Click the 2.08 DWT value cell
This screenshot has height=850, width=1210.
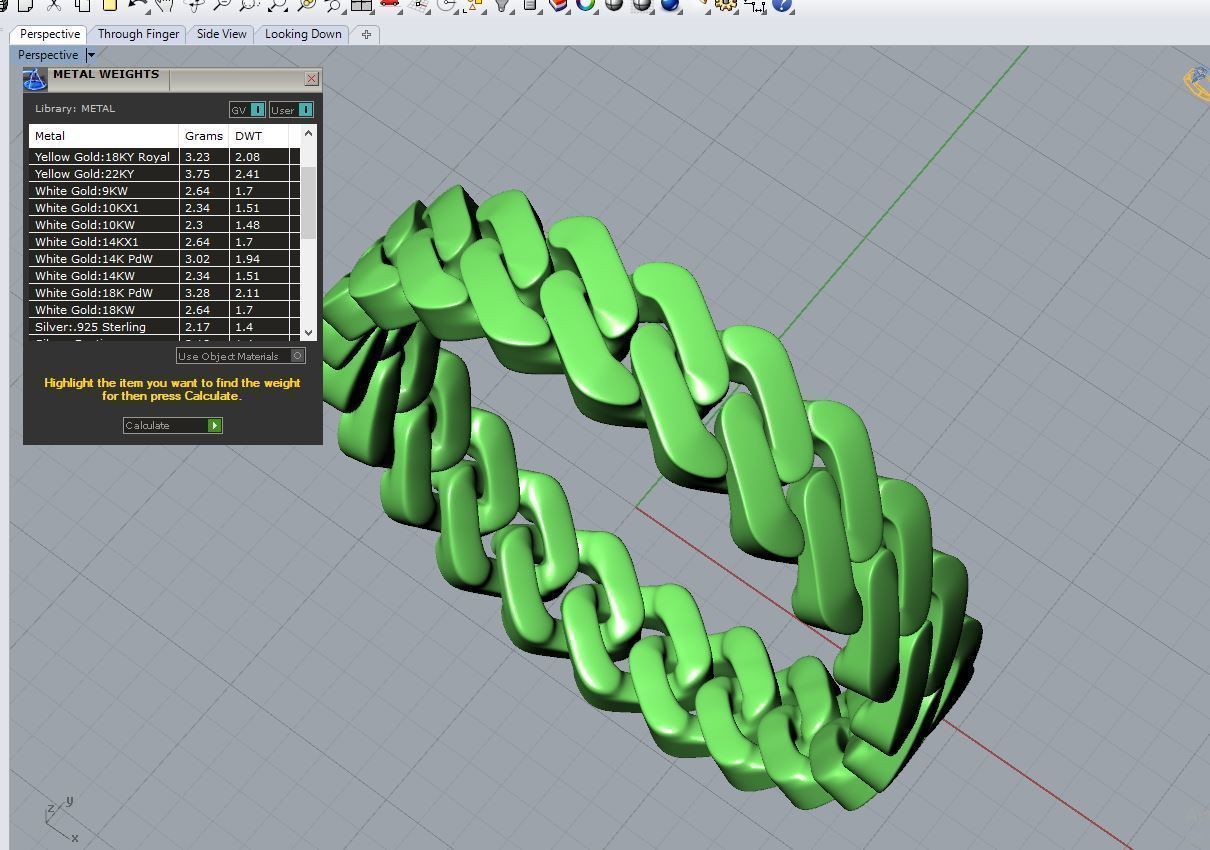[x=259, y=157]
